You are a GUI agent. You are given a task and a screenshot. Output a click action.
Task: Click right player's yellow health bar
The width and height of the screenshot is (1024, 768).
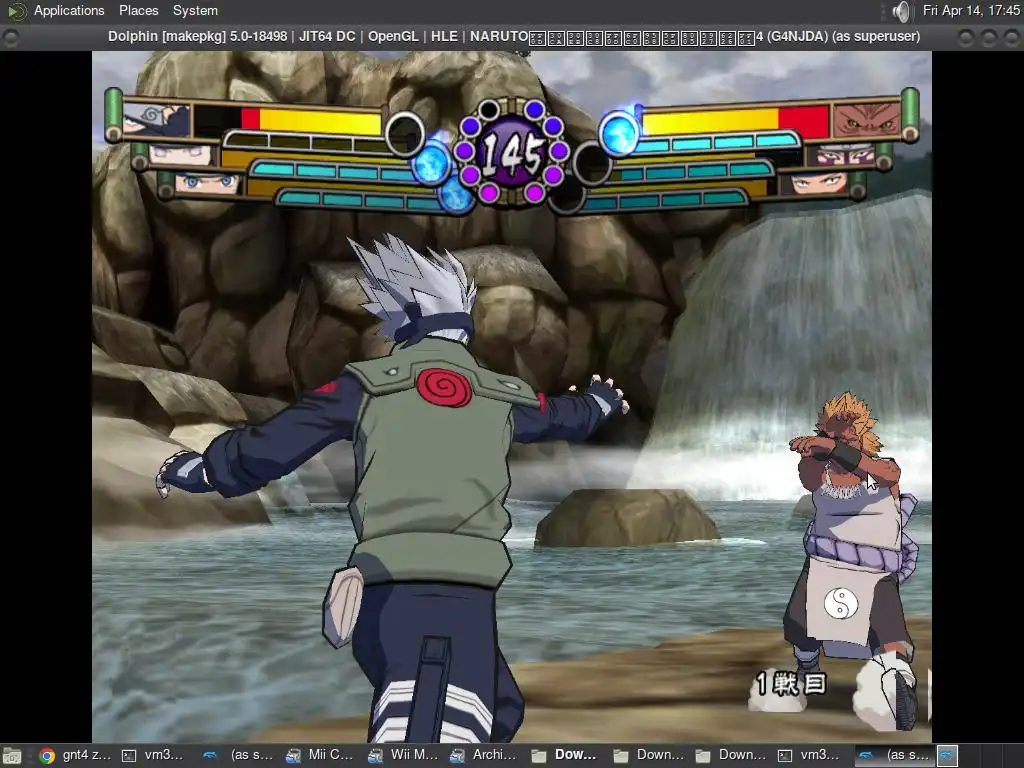click(x=711, y=121)
